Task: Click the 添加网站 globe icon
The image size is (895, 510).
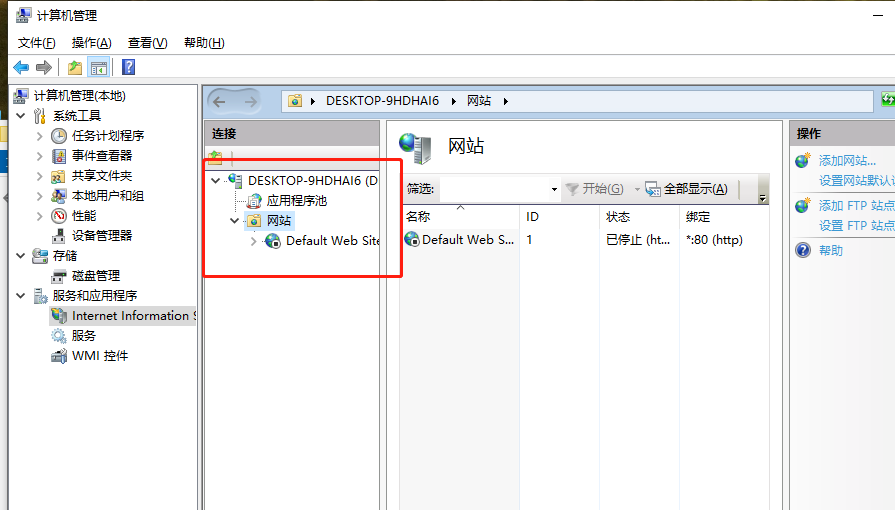Action: [x=803, y=160]
